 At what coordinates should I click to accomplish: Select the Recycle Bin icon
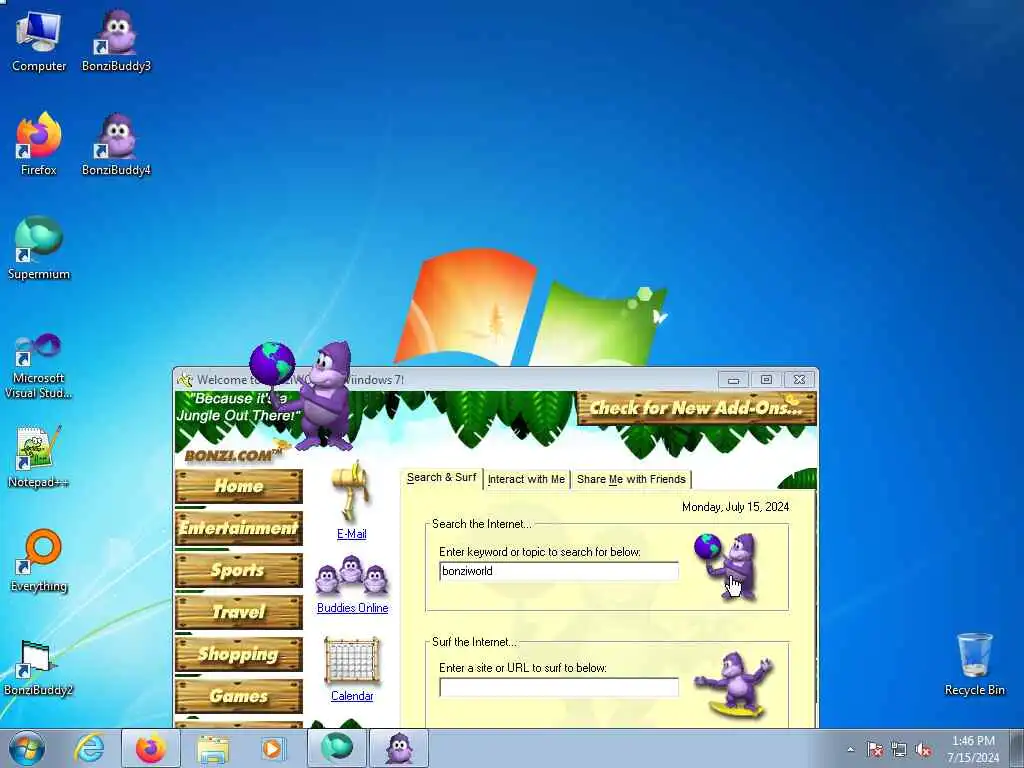(974, 664)
